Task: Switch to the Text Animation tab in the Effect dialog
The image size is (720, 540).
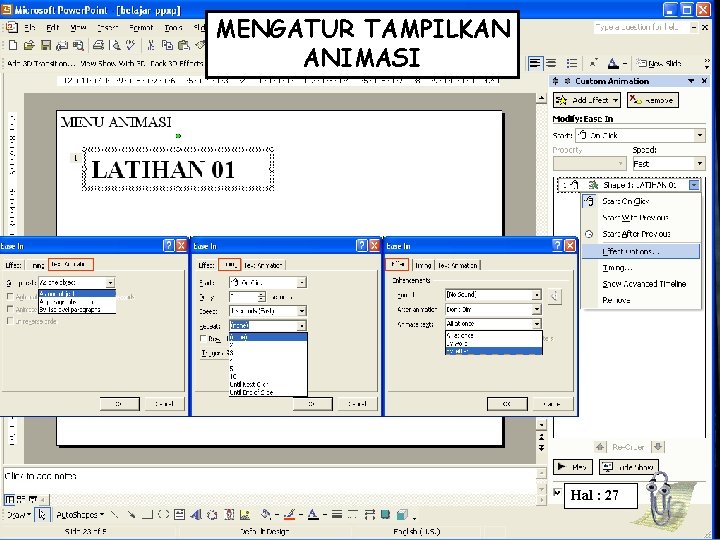Action: [x=457, y=265]
